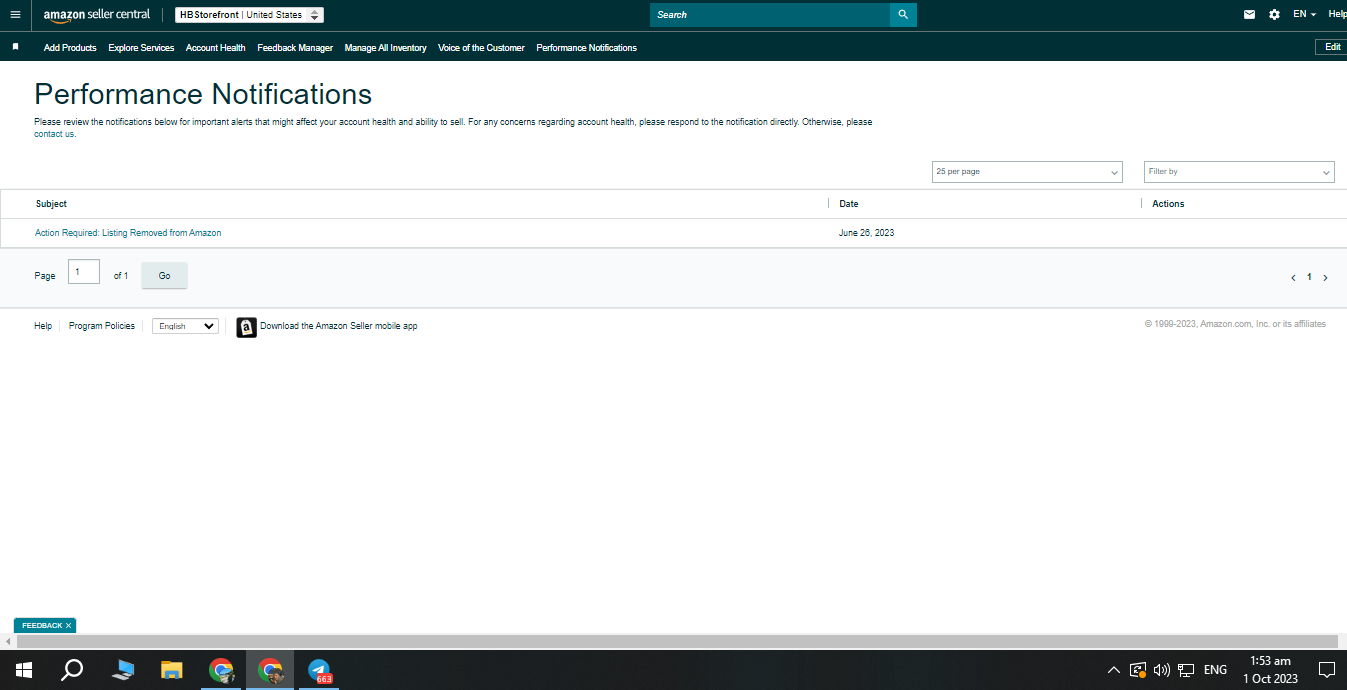Focus the Search input field
The height and width of the screenshot is (690, 1347).
pyautogui.click(x=770, y=15)
